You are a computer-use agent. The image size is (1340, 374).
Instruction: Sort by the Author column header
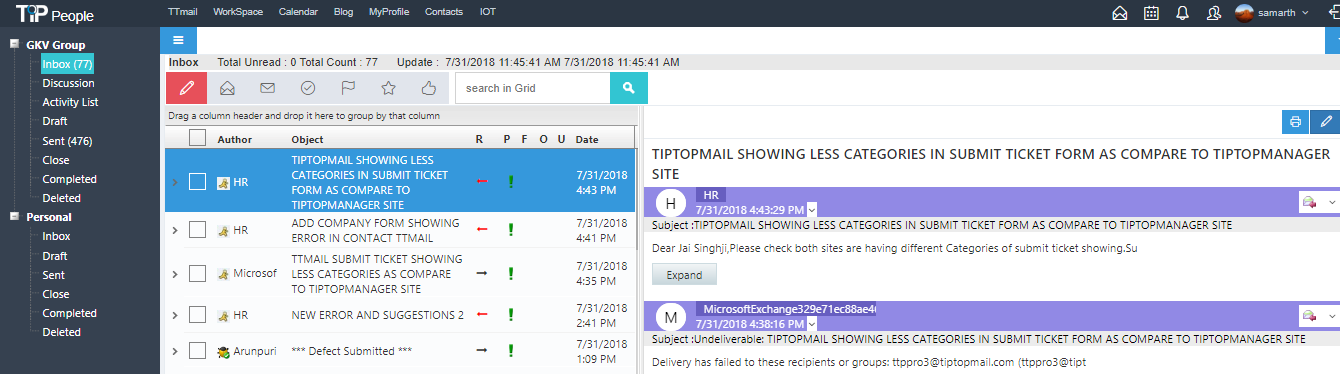(235, 139)
